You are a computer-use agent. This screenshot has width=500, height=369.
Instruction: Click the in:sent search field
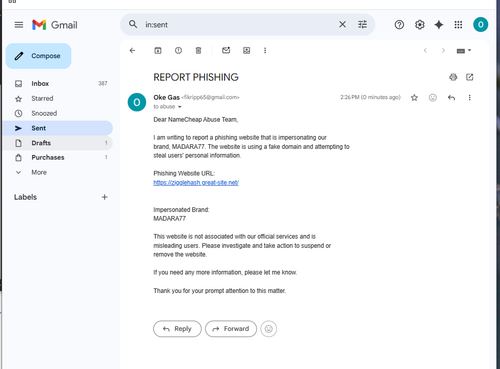238,25
